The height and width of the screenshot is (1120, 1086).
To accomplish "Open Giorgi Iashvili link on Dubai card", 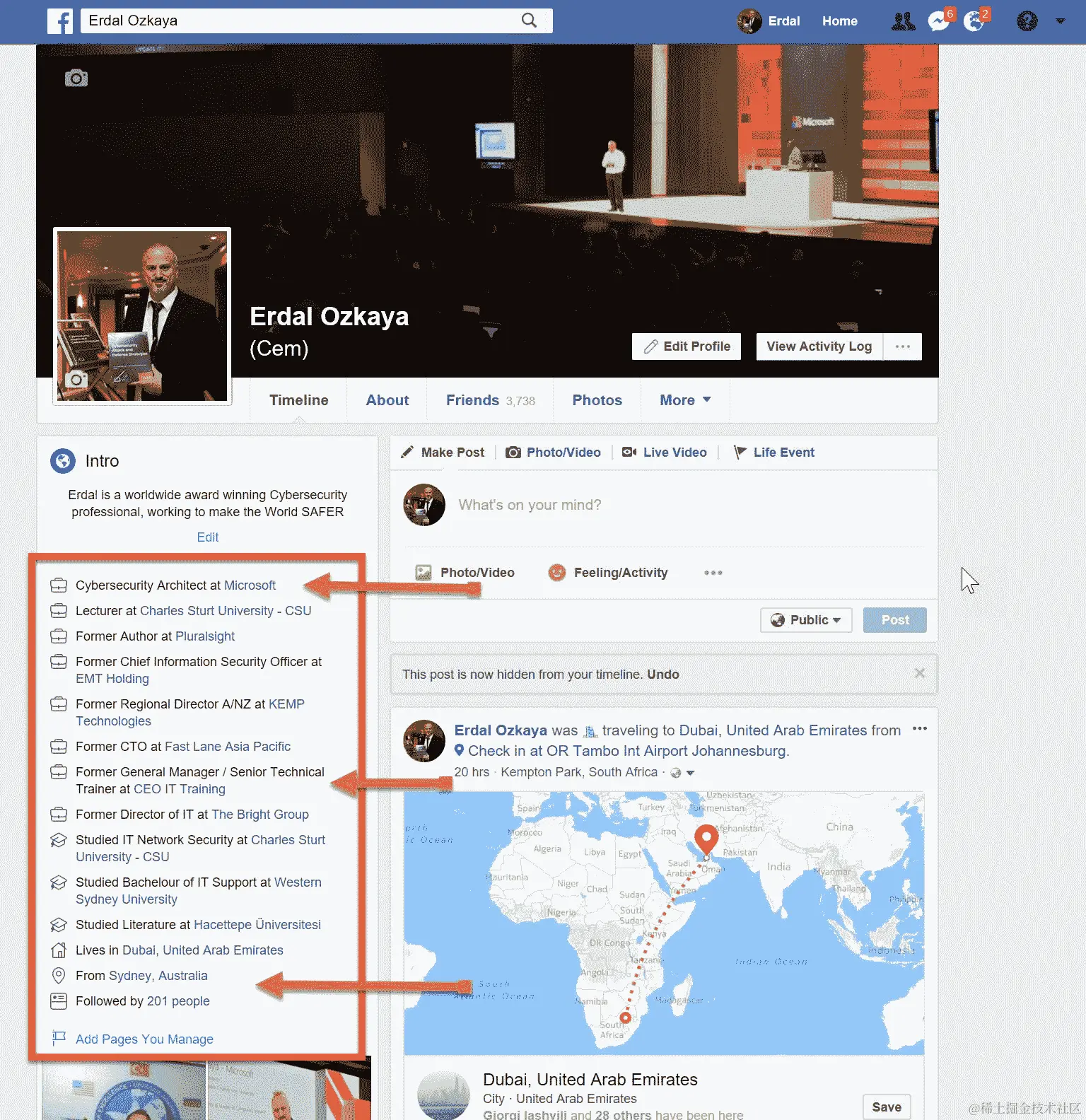I will pyautogui.click(x=525, y=1114).
